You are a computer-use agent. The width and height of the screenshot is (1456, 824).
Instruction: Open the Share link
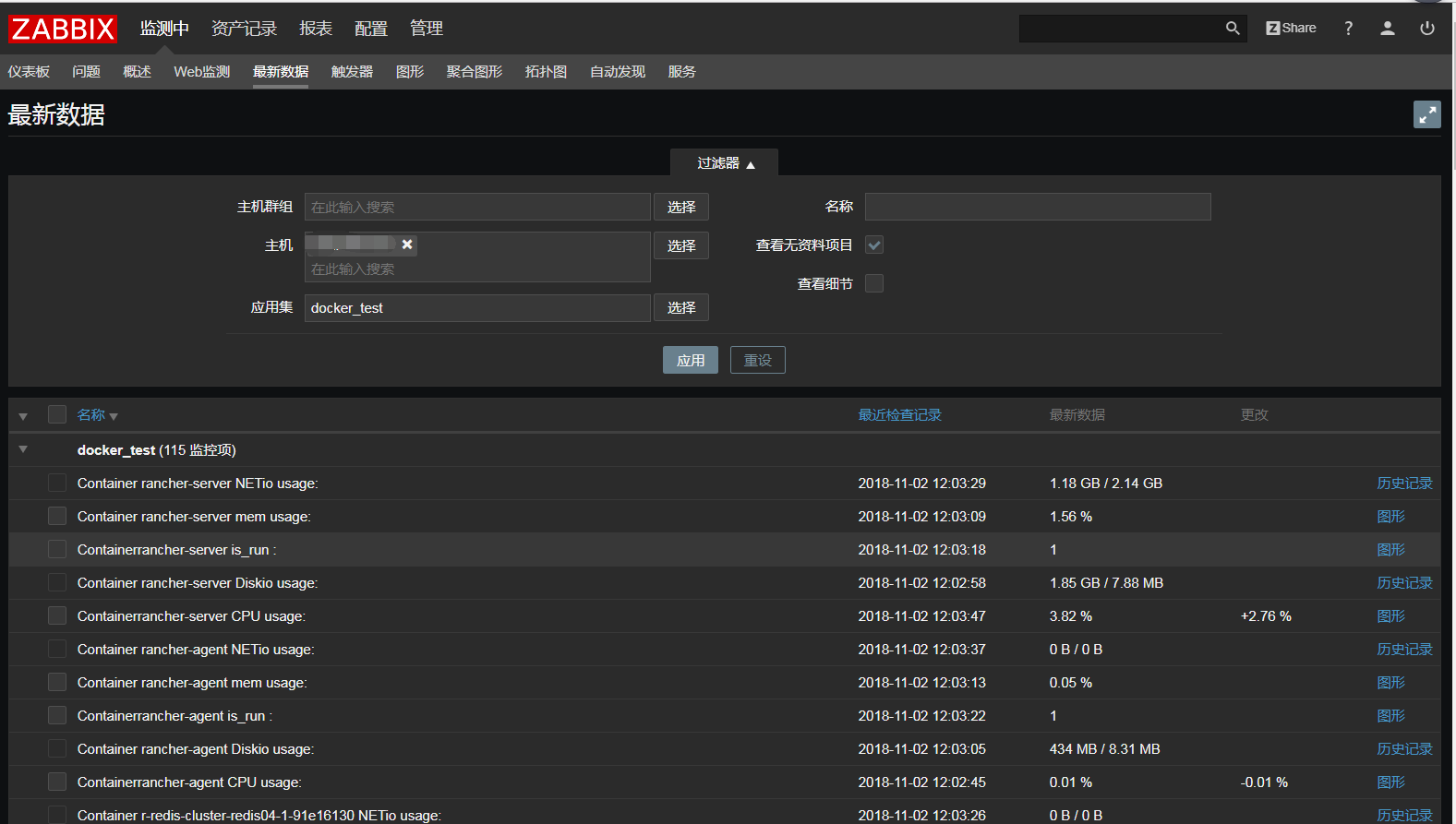tap(1291, 29)
